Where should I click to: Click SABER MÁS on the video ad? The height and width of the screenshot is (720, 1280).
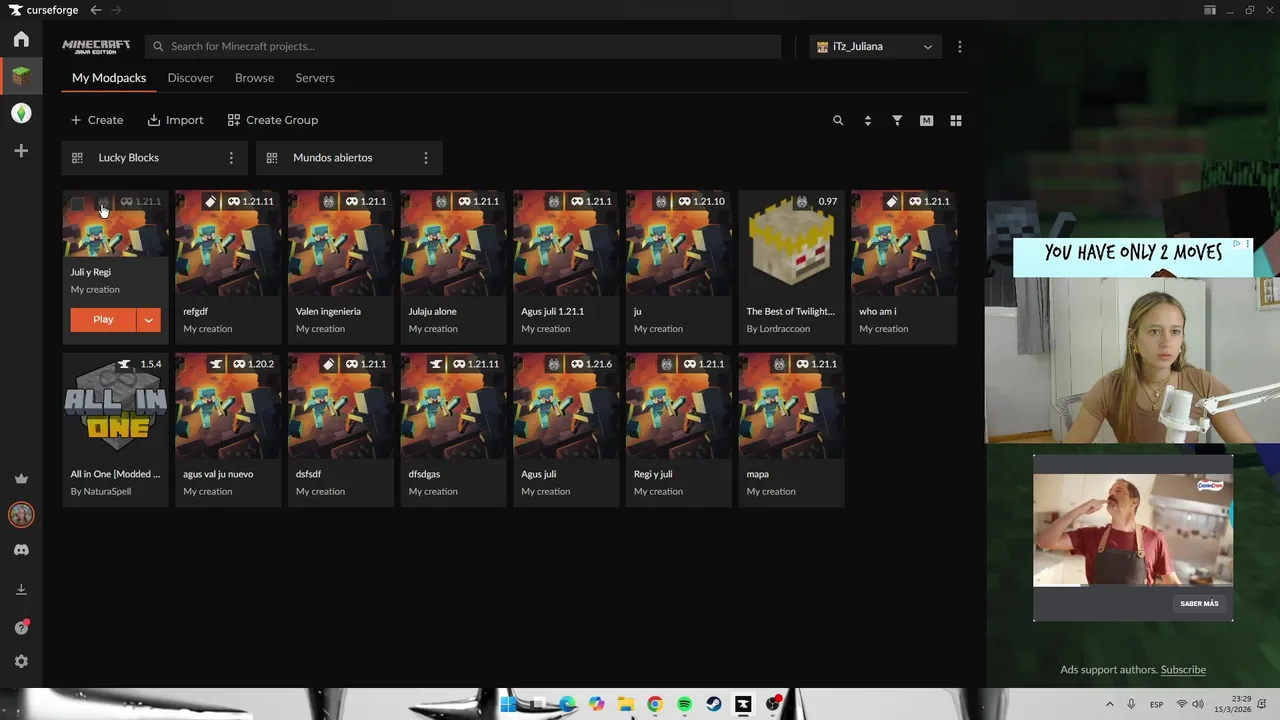1199,604
